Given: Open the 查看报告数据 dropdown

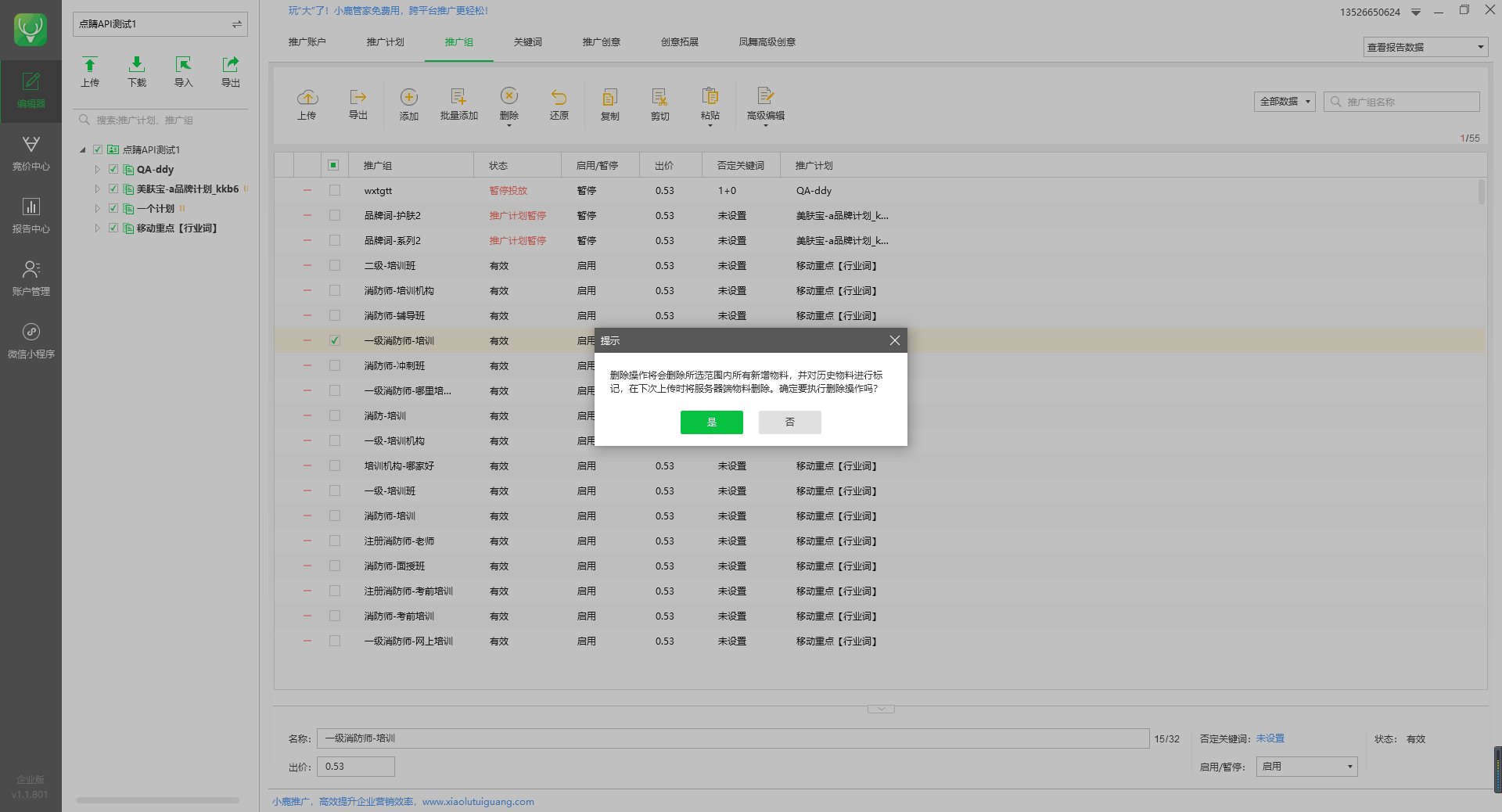Looking at the screenshot, I should coord(1425,47).
